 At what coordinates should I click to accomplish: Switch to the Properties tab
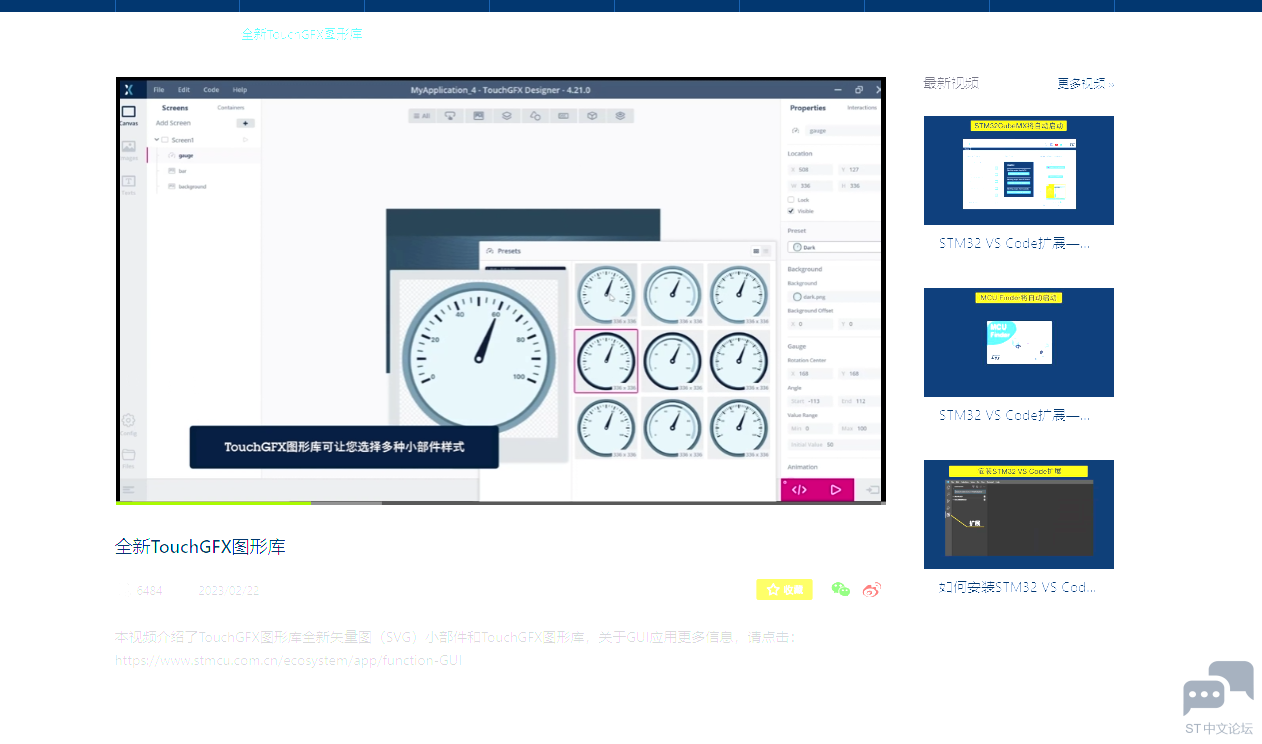(808, 108)
